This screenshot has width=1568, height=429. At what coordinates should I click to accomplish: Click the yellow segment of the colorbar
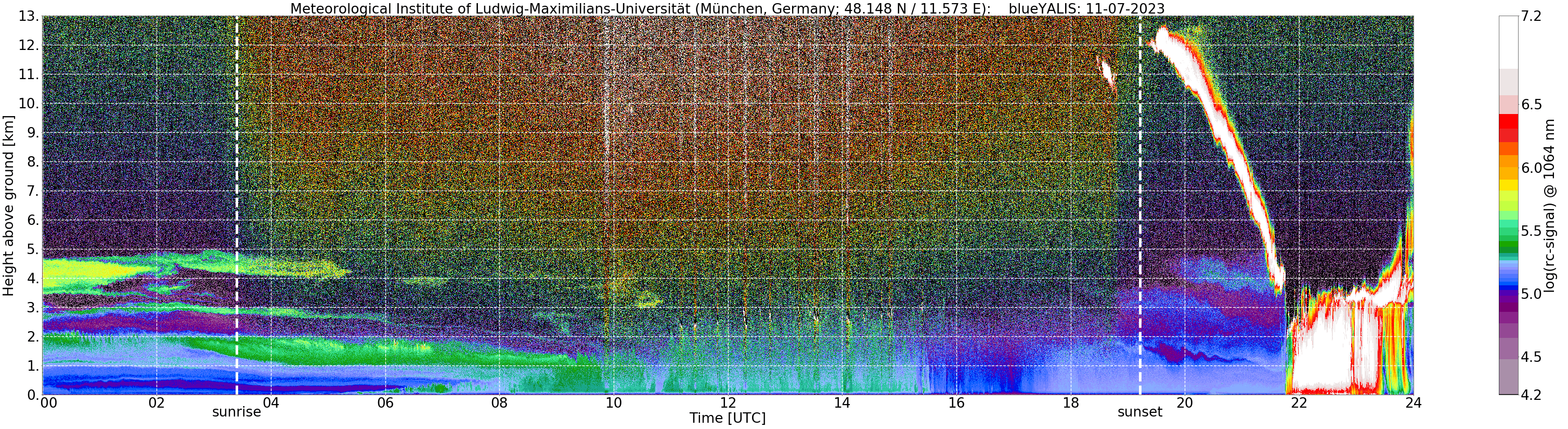coord(1509,185)
